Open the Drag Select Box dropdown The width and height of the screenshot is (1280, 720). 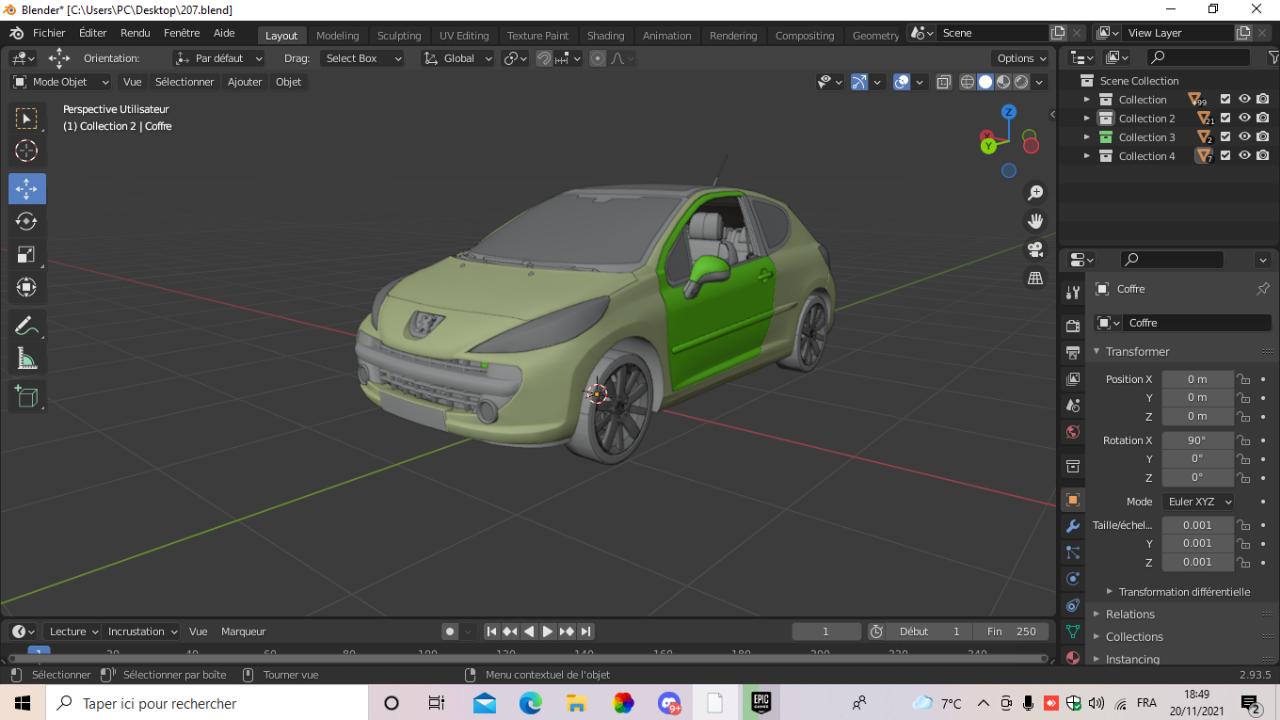pos(362,58)
